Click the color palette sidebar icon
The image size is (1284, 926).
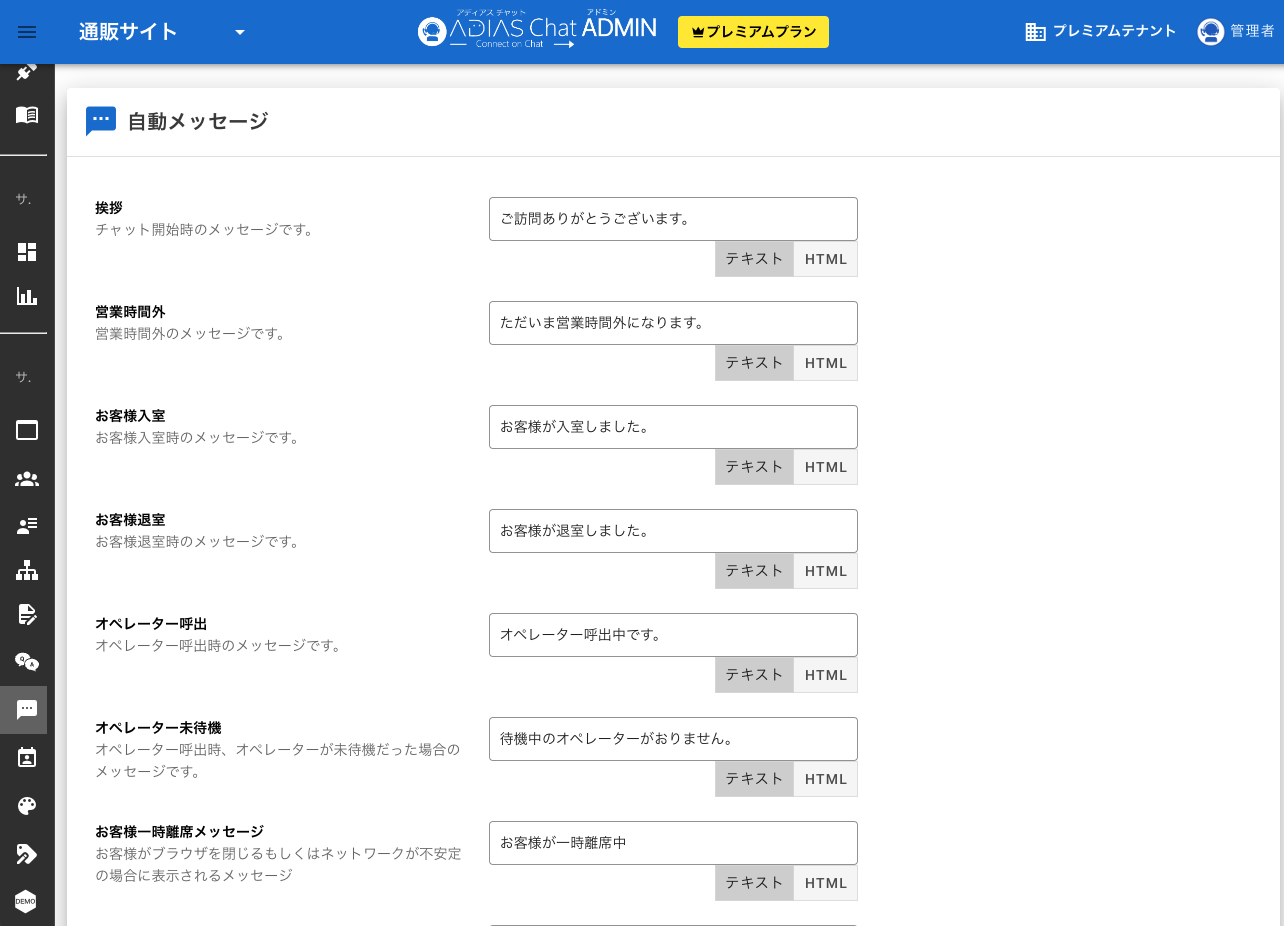coord(27,806)
